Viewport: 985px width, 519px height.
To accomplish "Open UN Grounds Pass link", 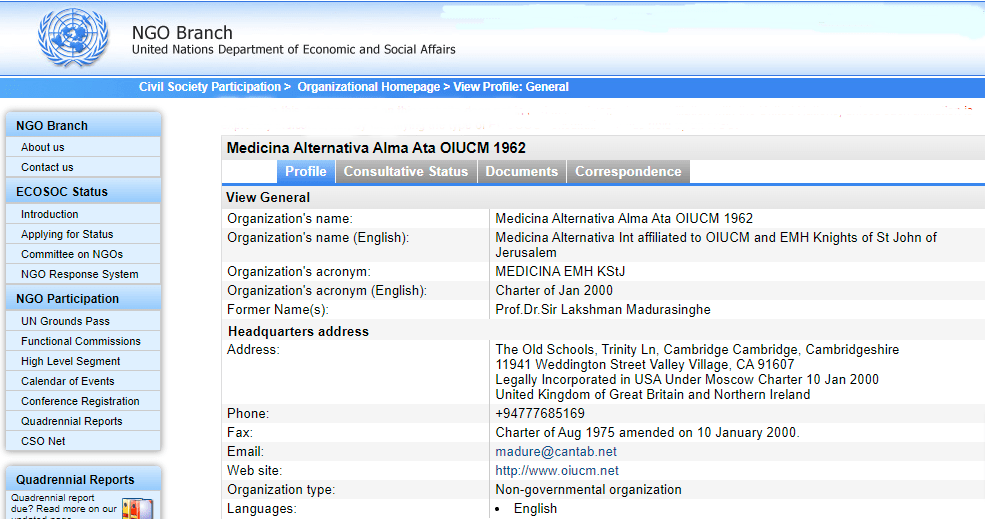I will (65, 321).
